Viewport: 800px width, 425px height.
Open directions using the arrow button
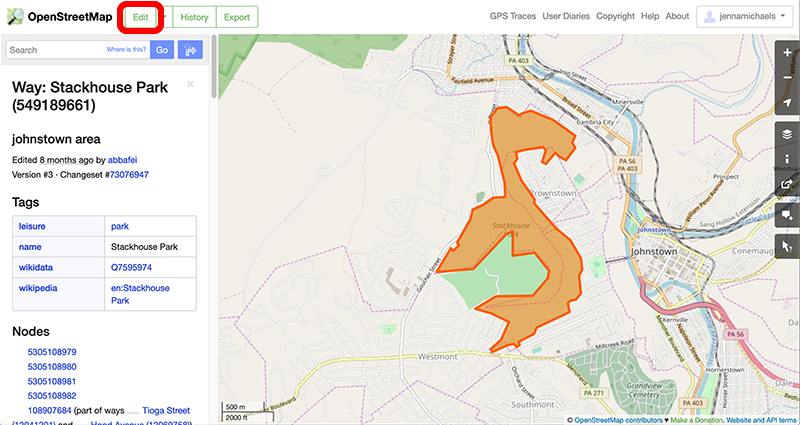[x=190, y=50]
